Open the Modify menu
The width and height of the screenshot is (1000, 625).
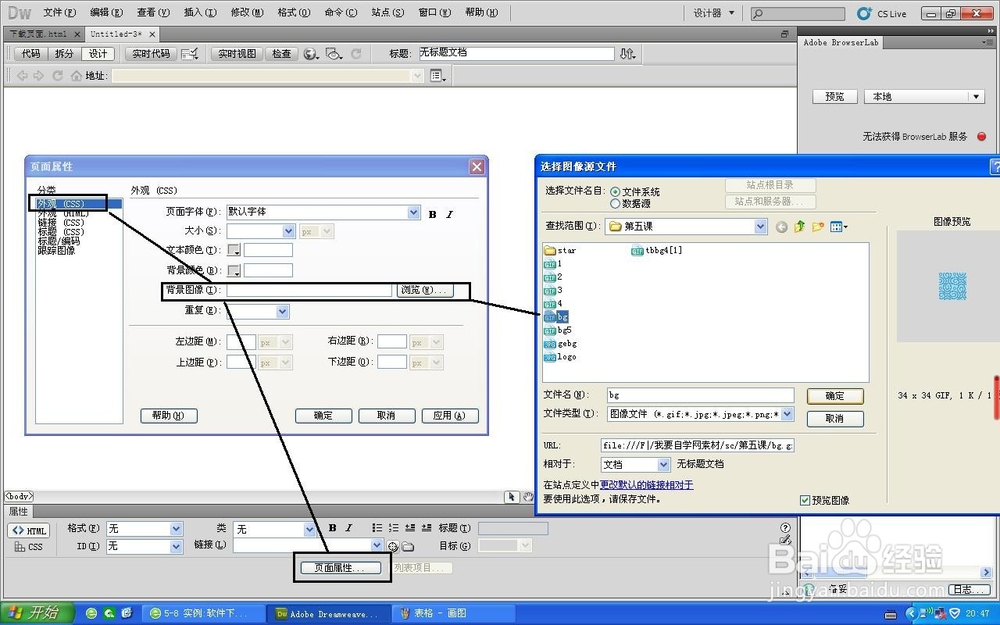pyautogui.click(x=247, y=13)
